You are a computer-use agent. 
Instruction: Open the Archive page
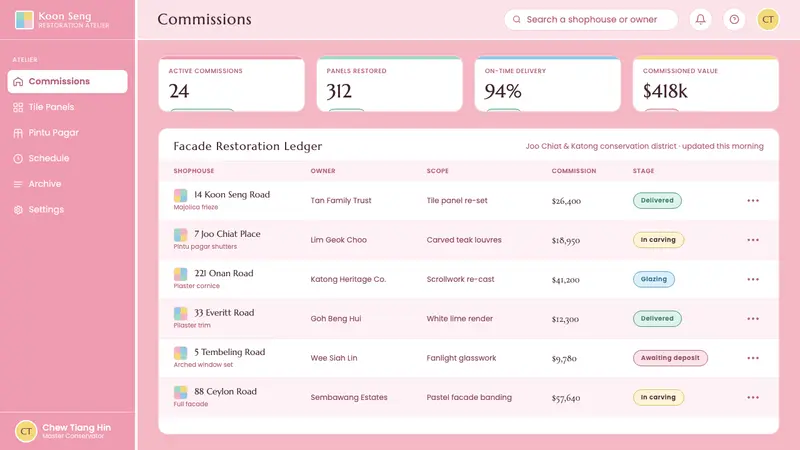point(67,184)
